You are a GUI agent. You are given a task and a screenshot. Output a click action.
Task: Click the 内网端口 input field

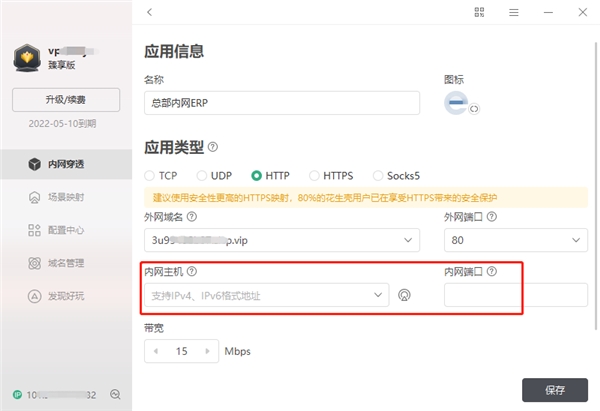click(516, 295)
